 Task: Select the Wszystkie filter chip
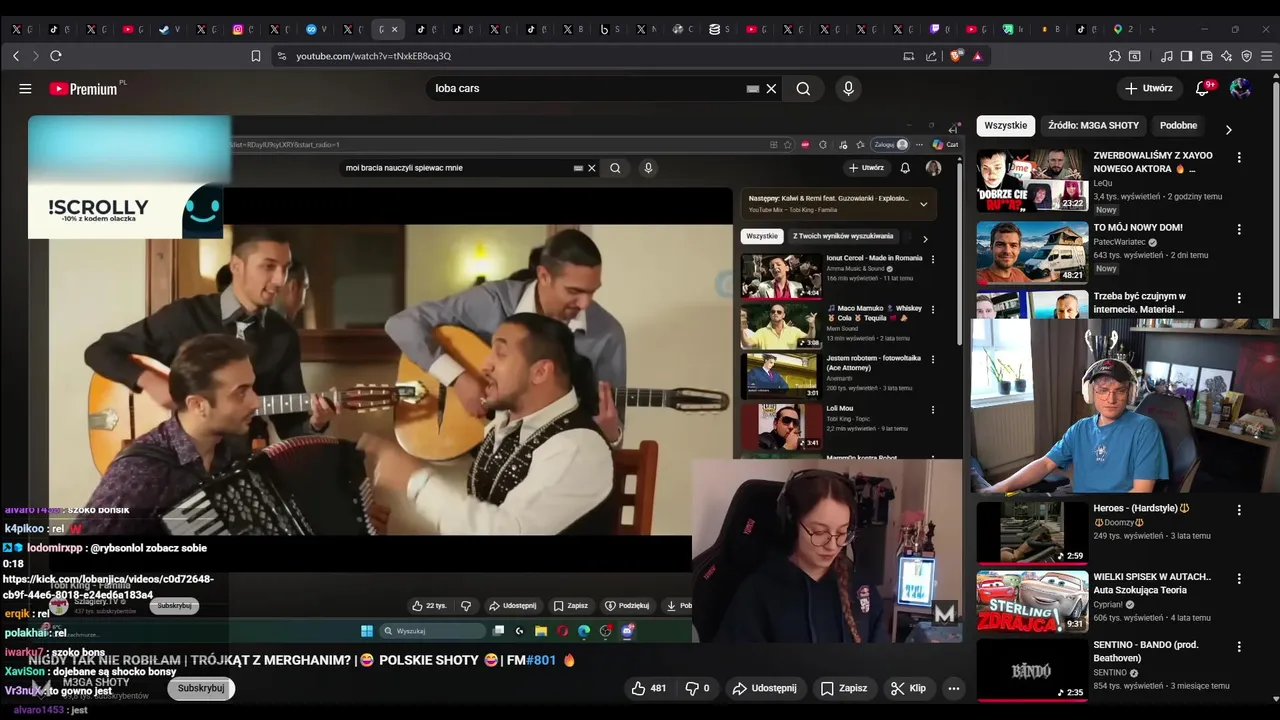pyautogui.click(x=1005, y=126)
